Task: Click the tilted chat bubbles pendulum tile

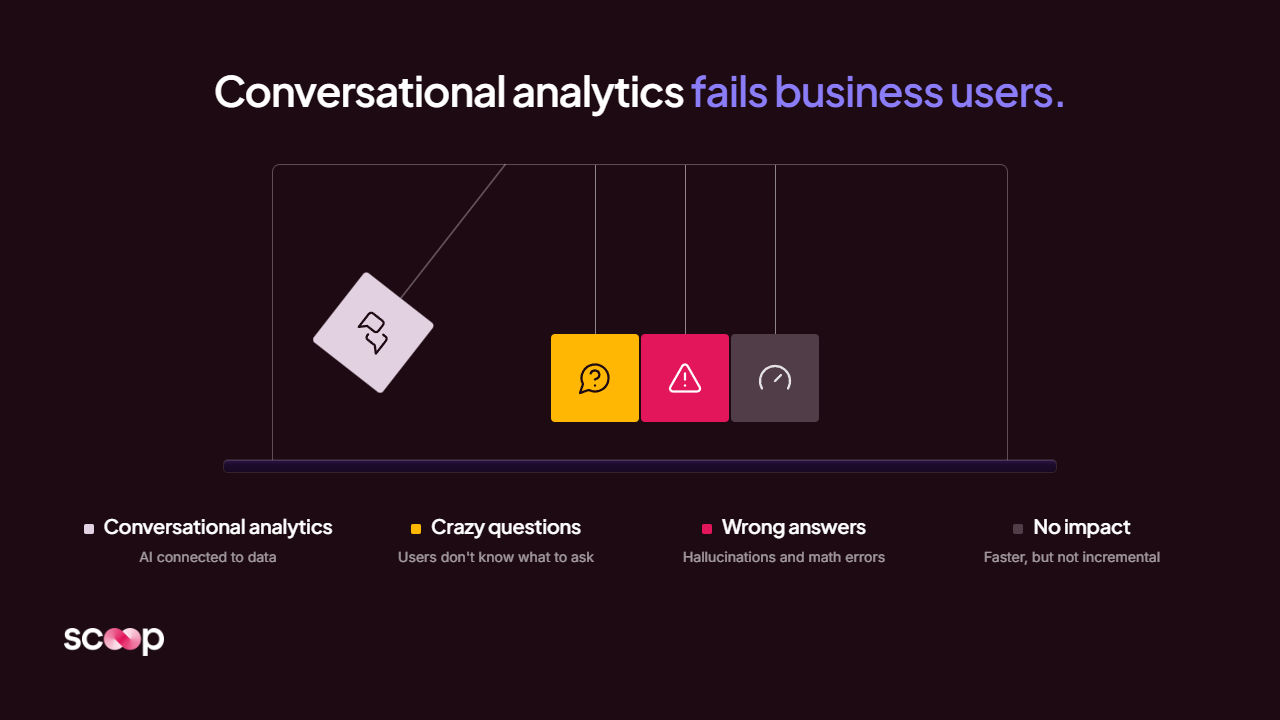Action: 373,333
